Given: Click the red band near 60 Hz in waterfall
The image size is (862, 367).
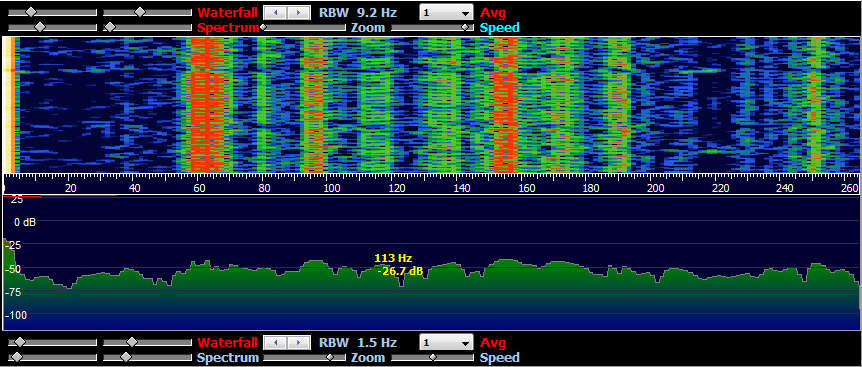Looking at the screenshot, I should [x=206, y=104].
